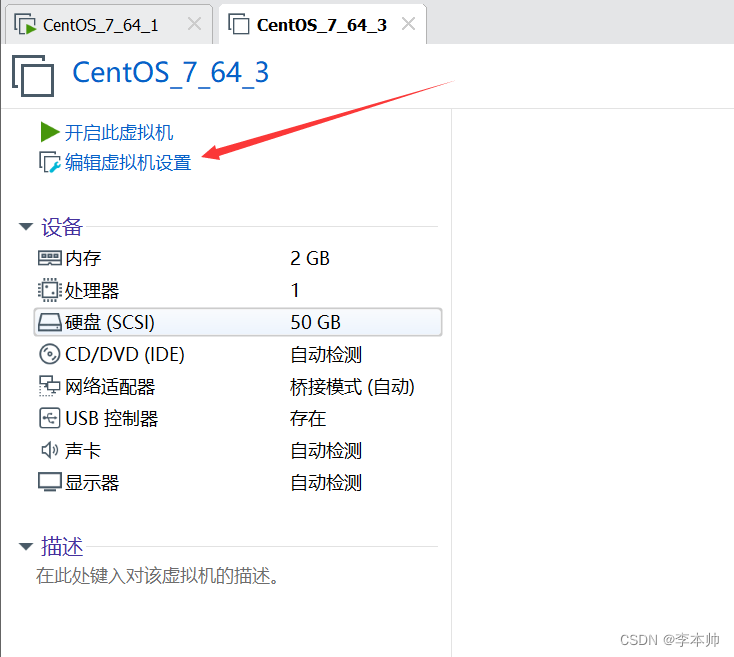Viewport: 734px width, 657px height.
Task: Select the 硬盘 (SCSI) device row
Action: (x=238, y=322)
